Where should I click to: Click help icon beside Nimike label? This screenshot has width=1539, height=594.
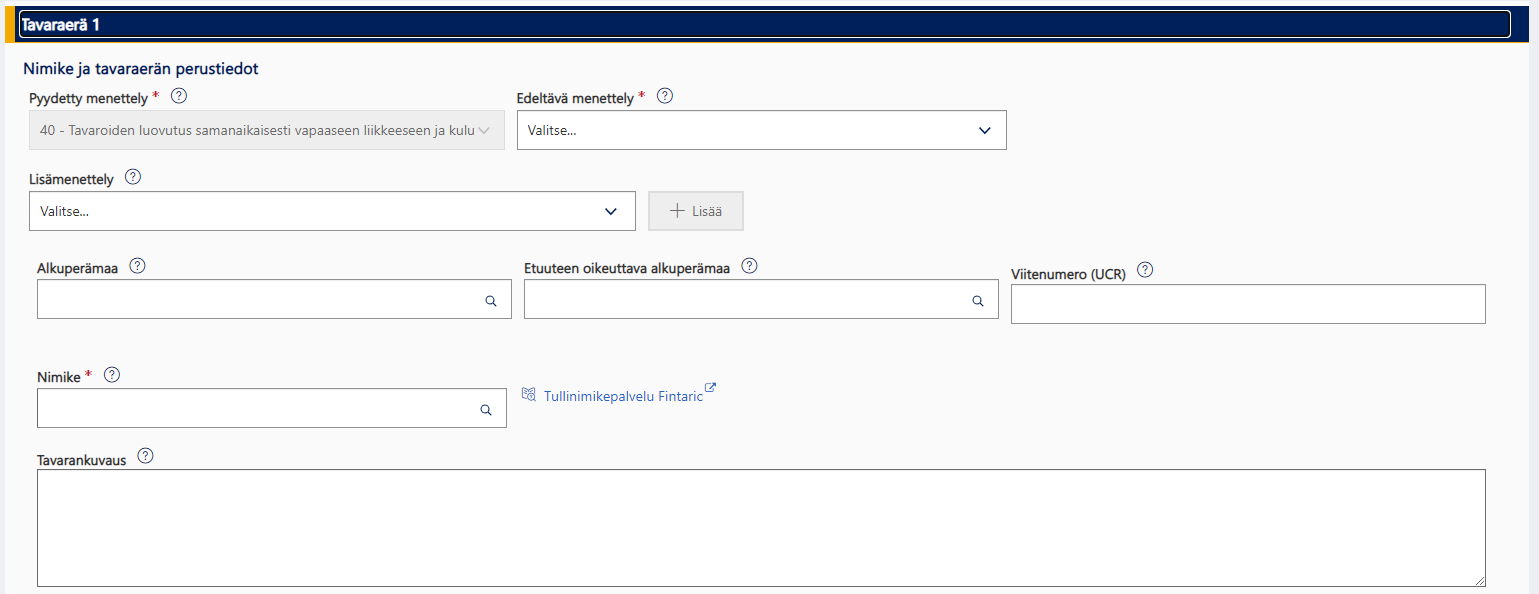click(112, 374)
